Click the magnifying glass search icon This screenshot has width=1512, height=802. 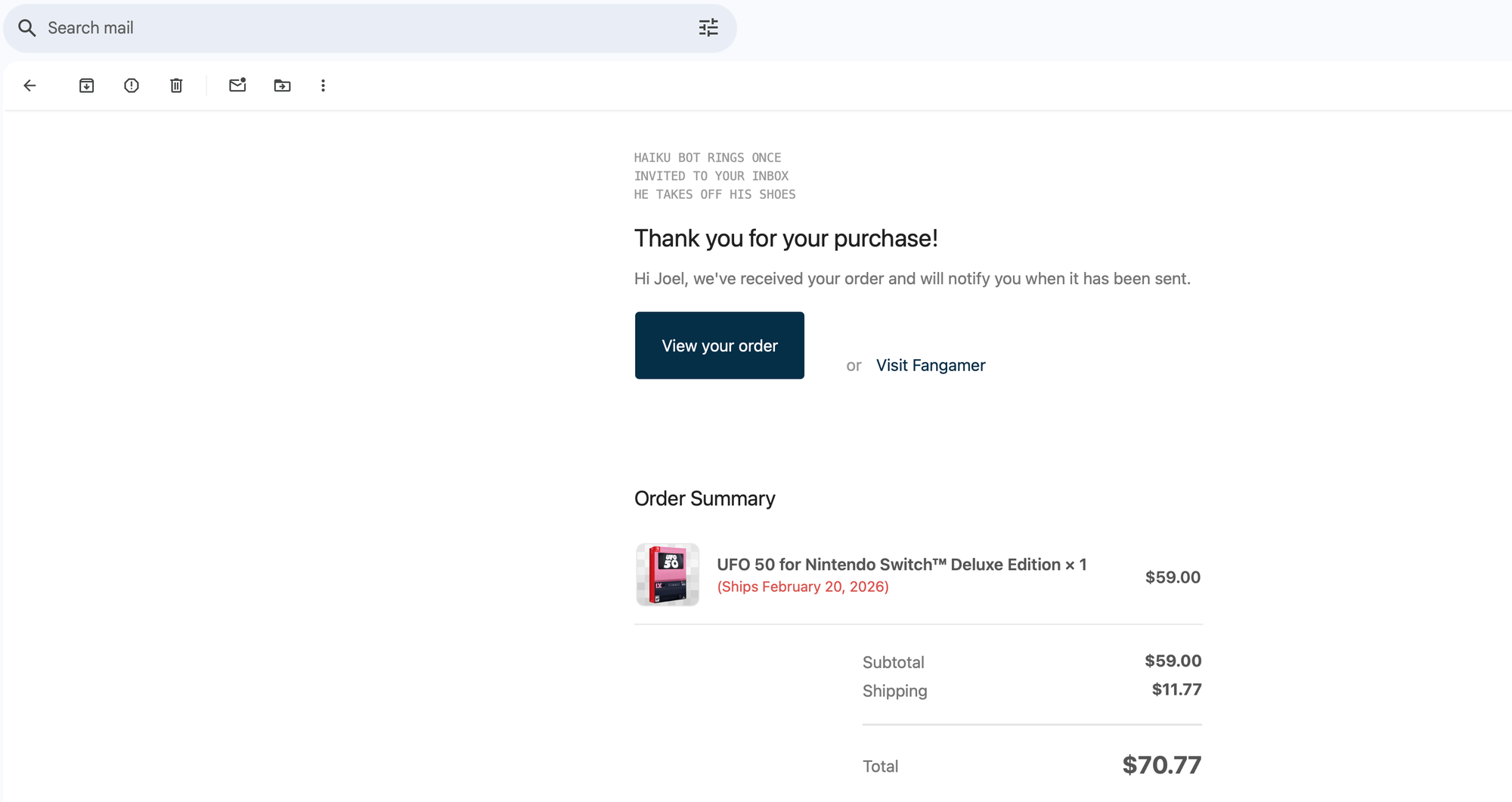[27, 28]
